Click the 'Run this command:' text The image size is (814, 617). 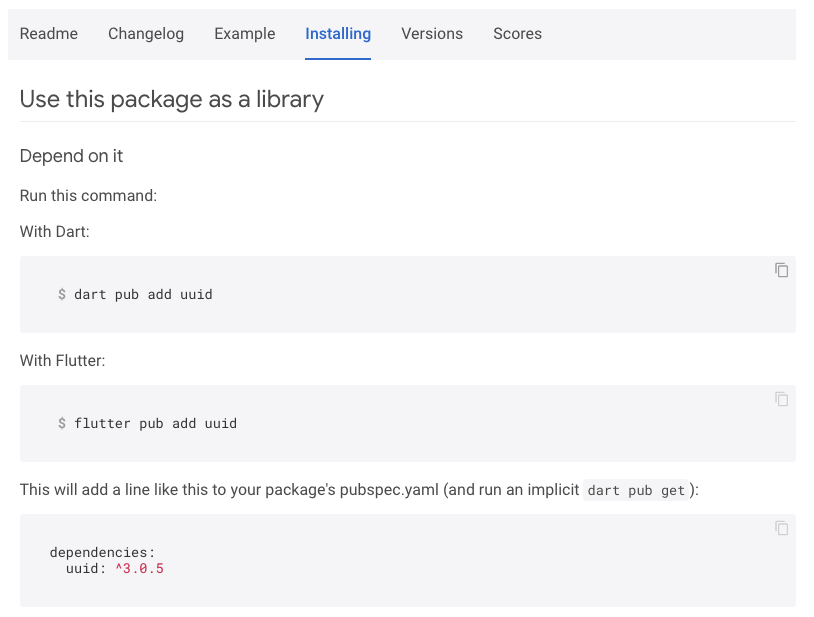coord(88,196)
